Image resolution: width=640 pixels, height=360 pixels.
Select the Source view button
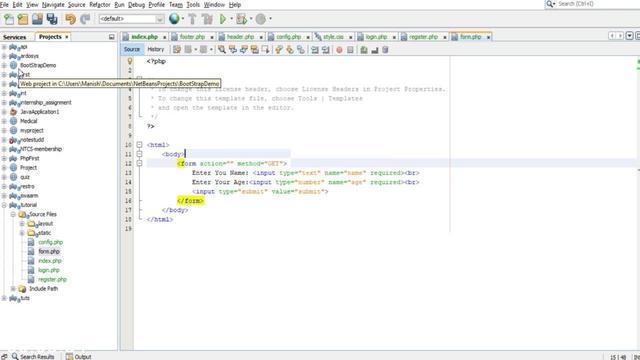point(132,49)
